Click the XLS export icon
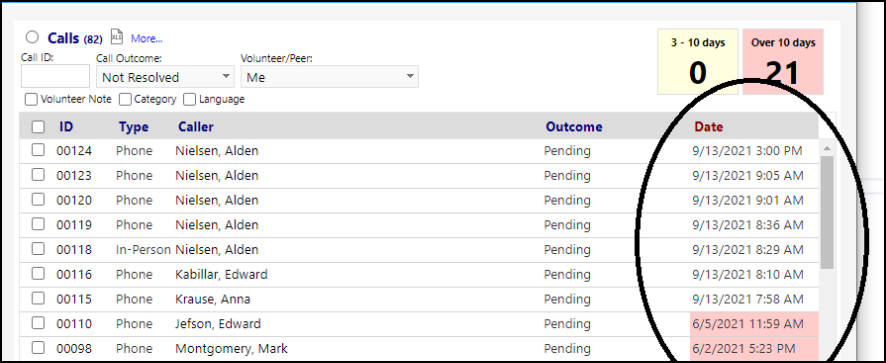886x363 pixels. click(x=116, y=37)
